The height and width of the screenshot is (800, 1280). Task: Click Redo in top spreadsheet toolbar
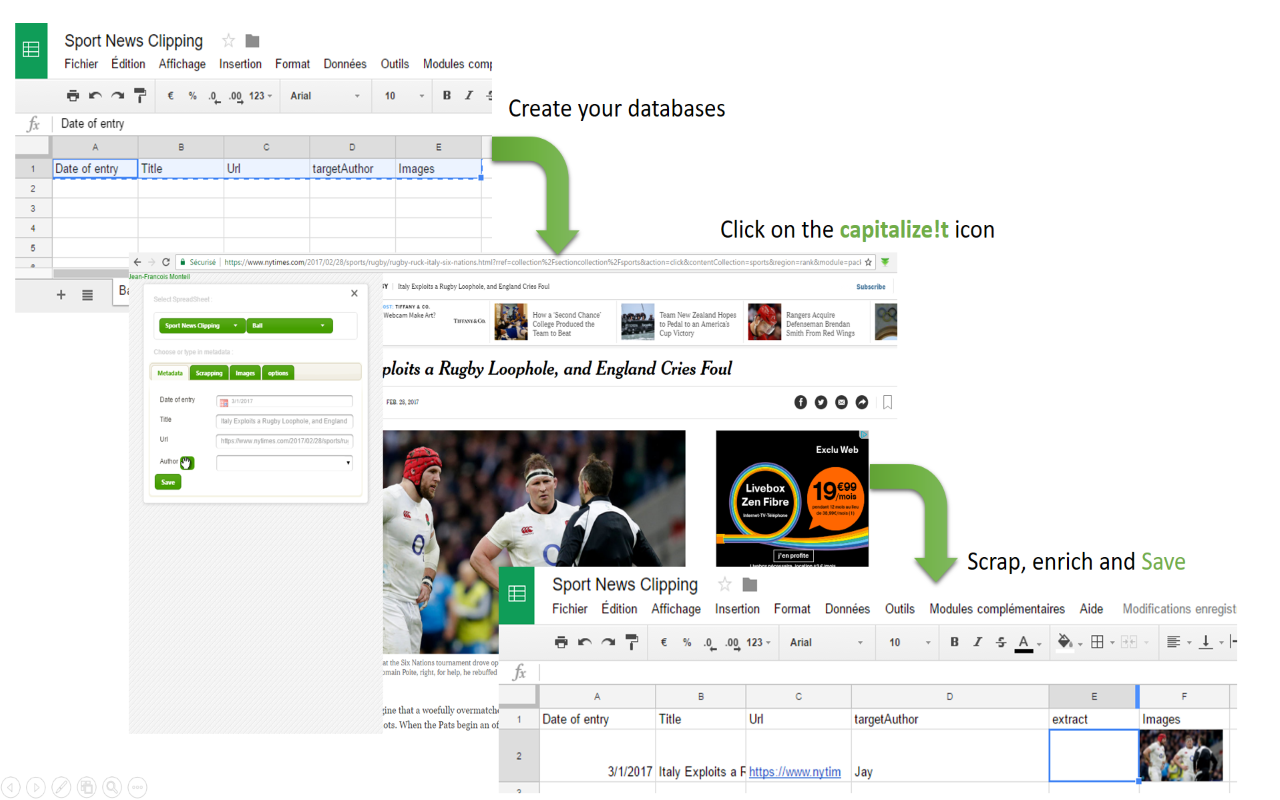[117, 96]
